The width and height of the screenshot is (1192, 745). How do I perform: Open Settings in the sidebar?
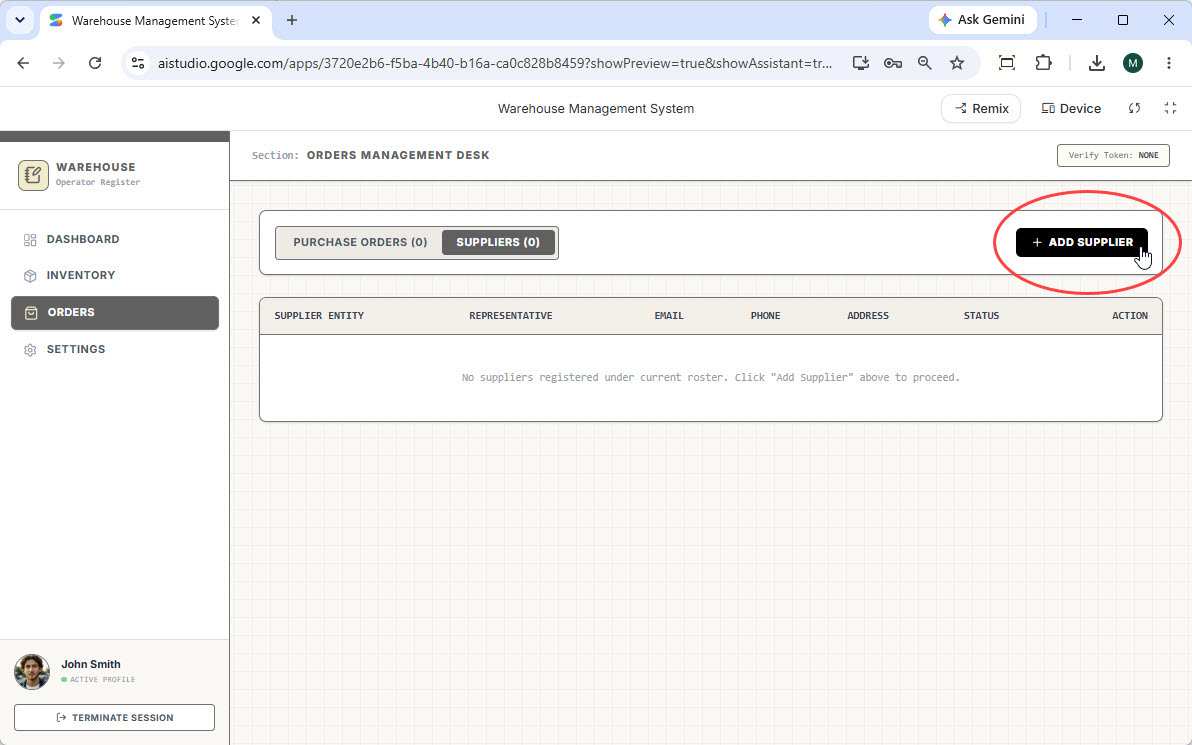click(x=115, y=350)
